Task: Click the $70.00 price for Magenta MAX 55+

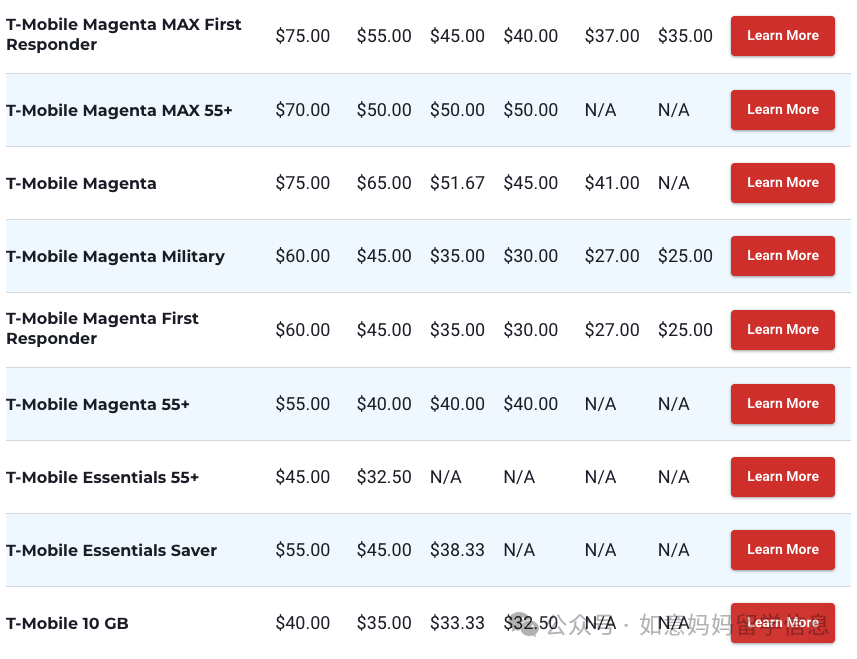Action: [x=302, y=110]
